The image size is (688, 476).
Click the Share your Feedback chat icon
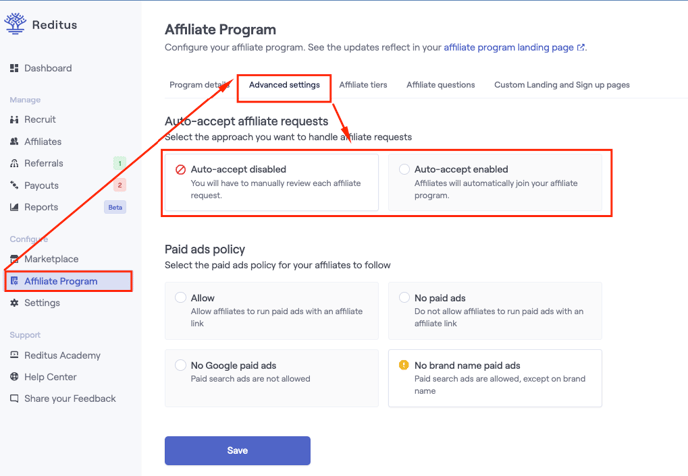(x=14, y=398)
